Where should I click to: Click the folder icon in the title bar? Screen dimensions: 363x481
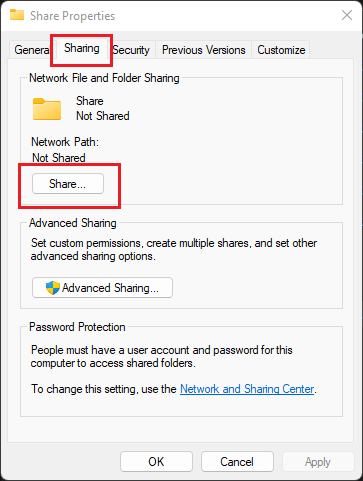(17, 15)
